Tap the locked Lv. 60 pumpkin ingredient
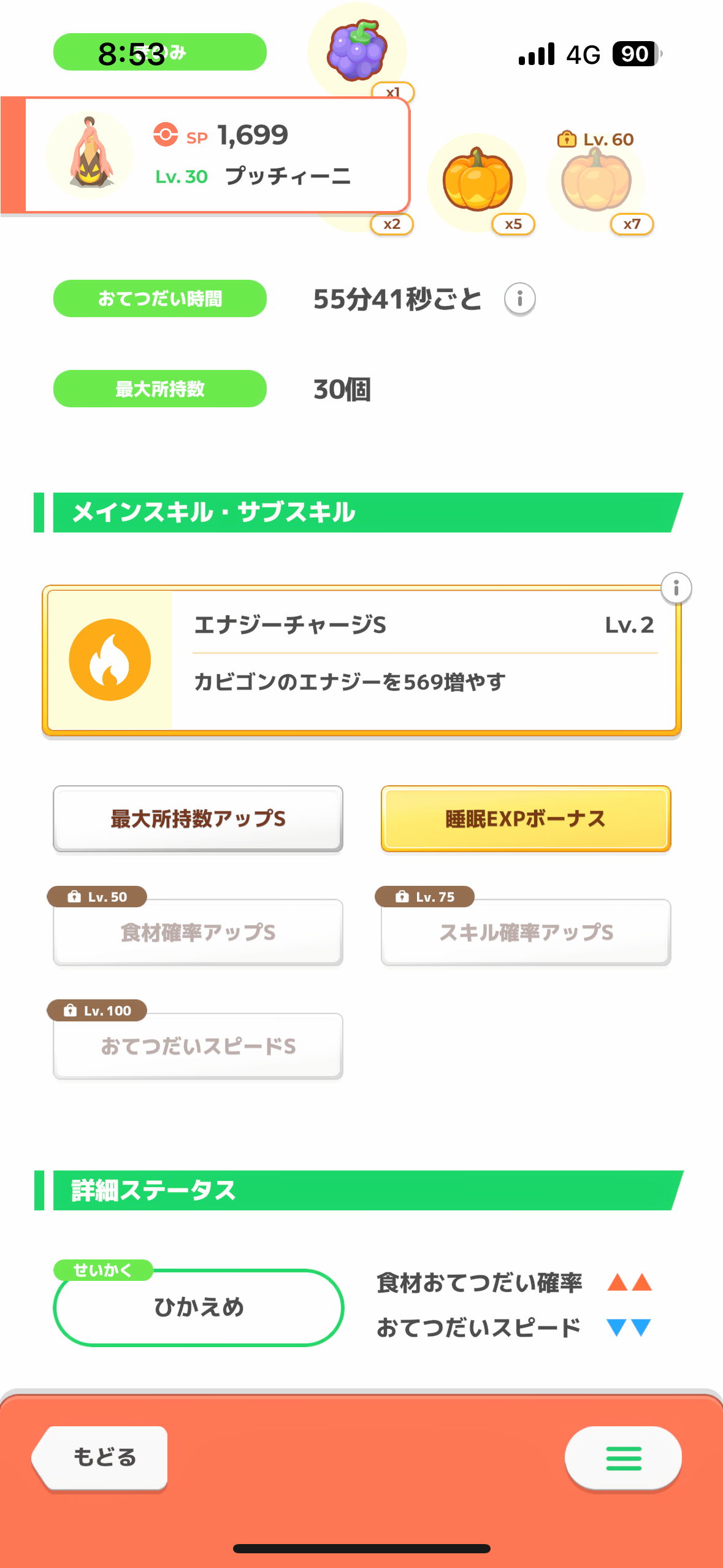This screenshot has width=723, height=1568. 595,180
